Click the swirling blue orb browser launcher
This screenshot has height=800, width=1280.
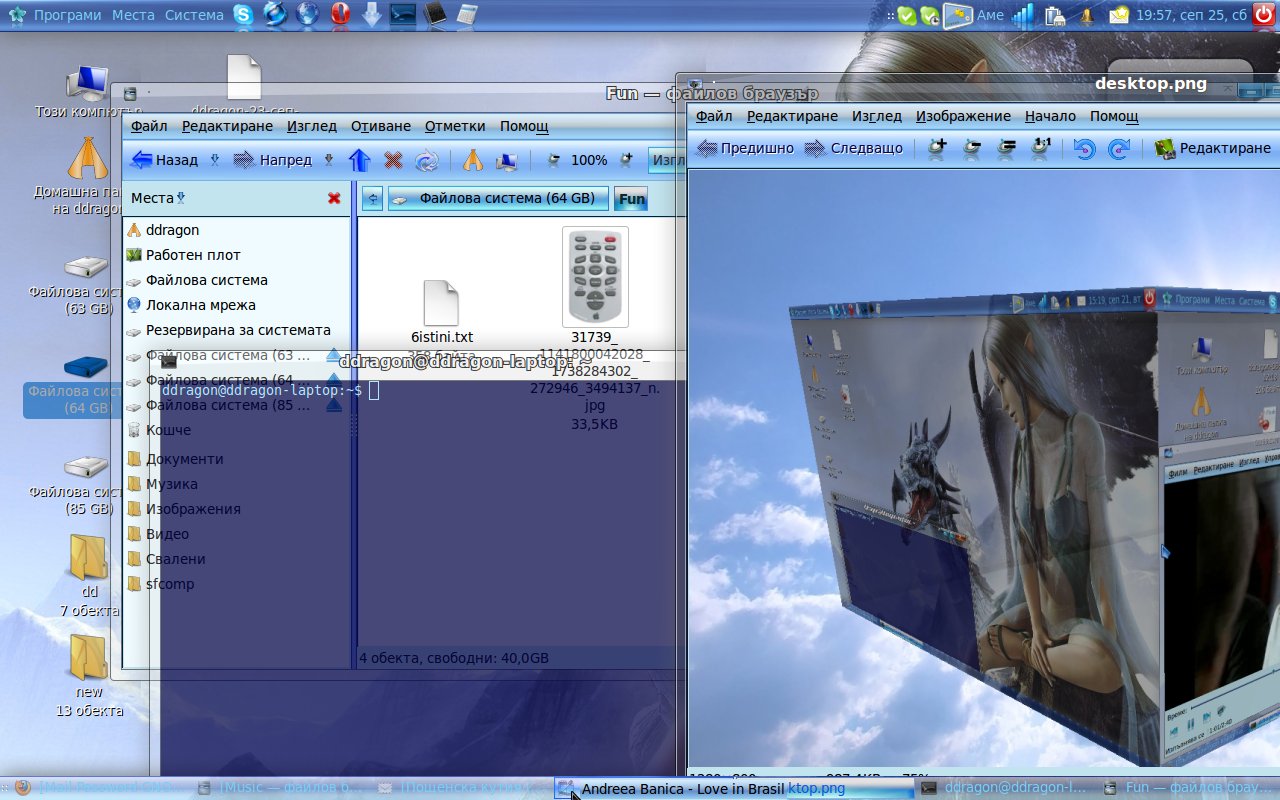[x=275, y=15]
